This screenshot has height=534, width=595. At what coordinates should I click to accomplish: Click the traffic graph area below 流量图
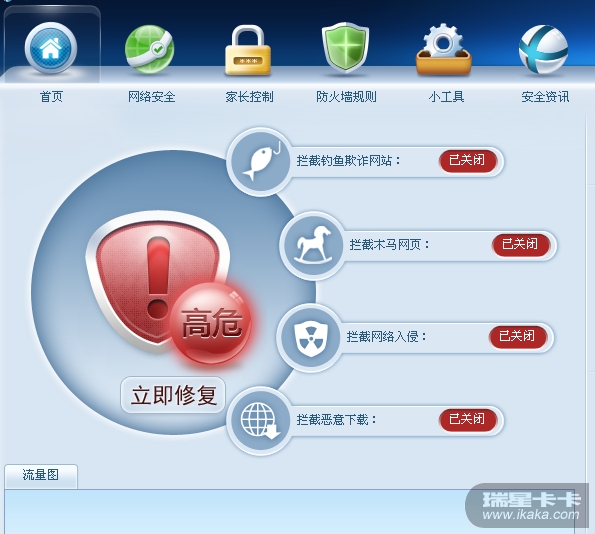[235, 511]
